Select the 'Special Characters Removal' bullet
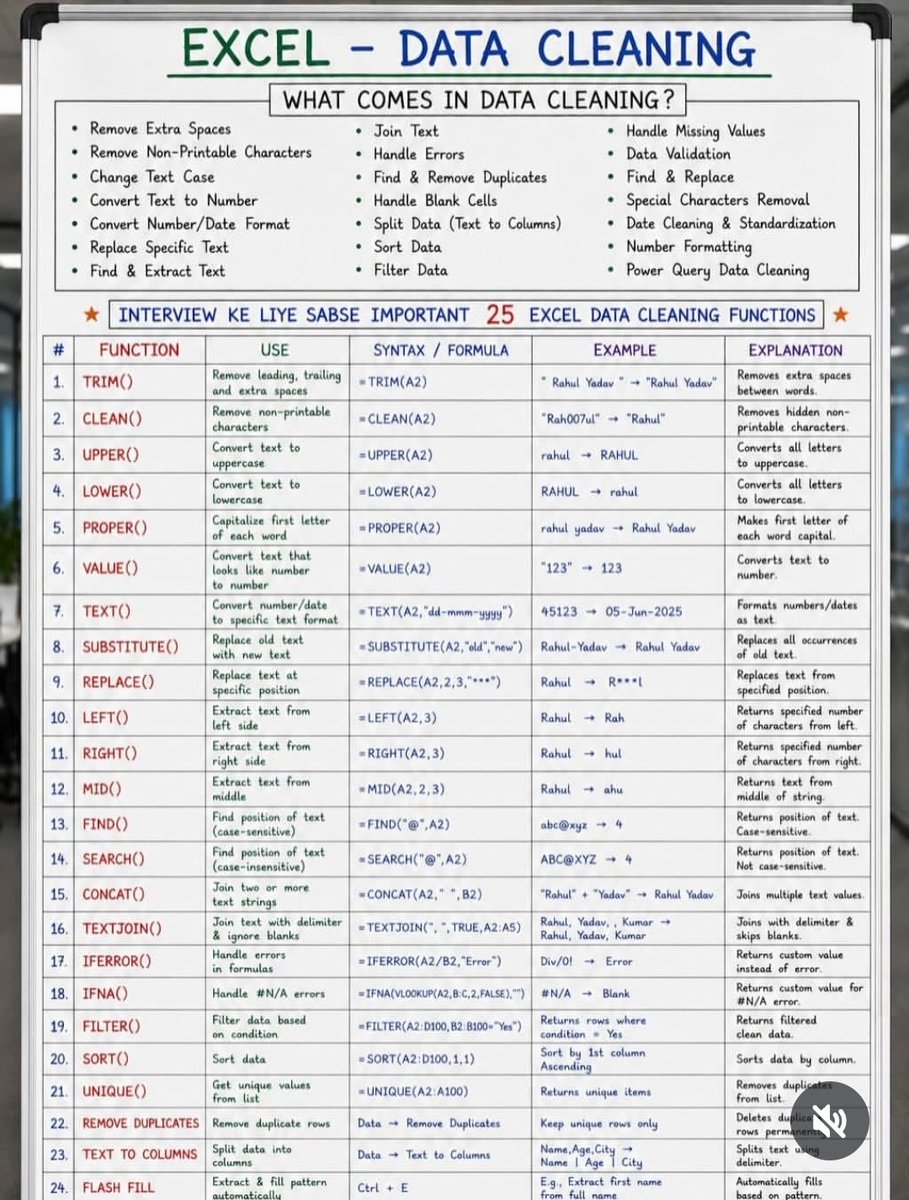Image resolution: width=909 pixels, height=1200 pixels. (x=718, y=200)
